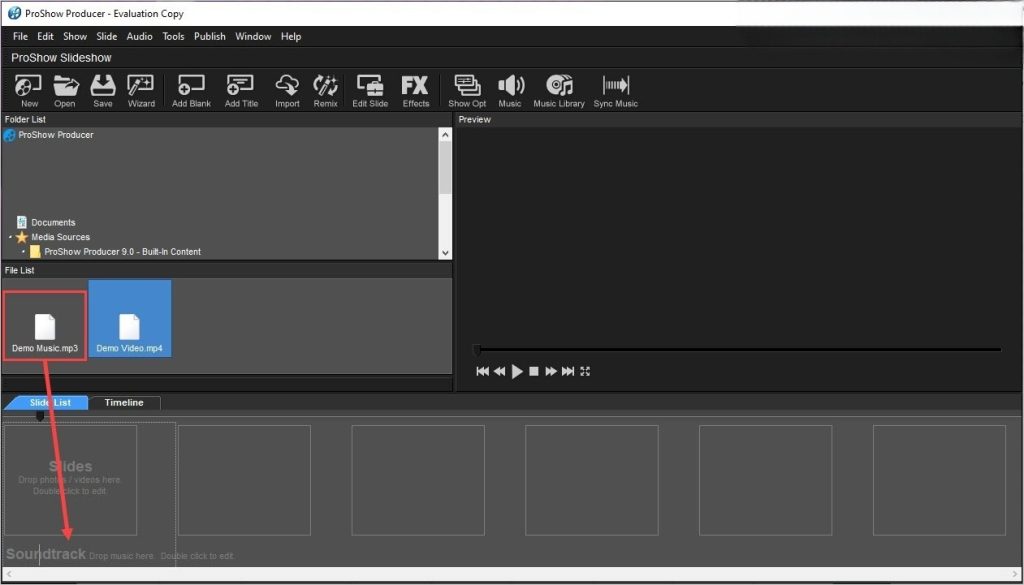Image resolution: width=1024 pixels, height=585 pixels.
Task: Open the FX Effects panel
Action: (x=415, y=89)
